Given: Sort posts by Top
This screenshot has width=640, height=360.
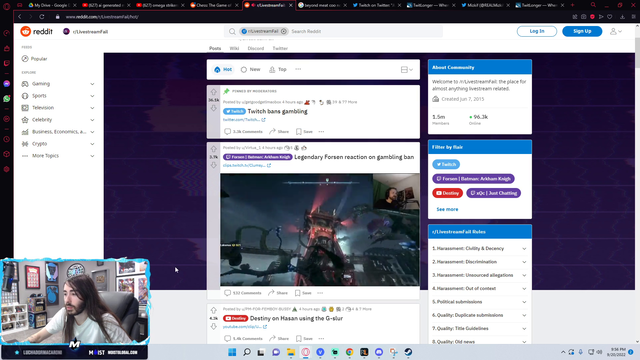Looking at the screenshot, I should point(278,69).
